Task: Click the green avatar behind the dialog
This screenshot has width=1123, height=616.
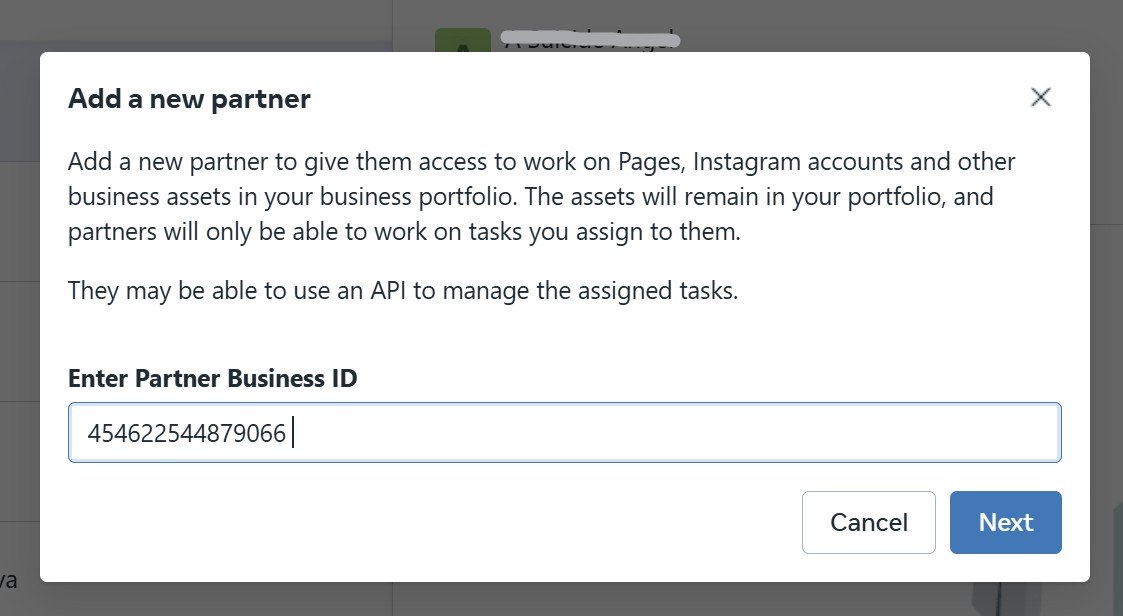Action: 462,40
